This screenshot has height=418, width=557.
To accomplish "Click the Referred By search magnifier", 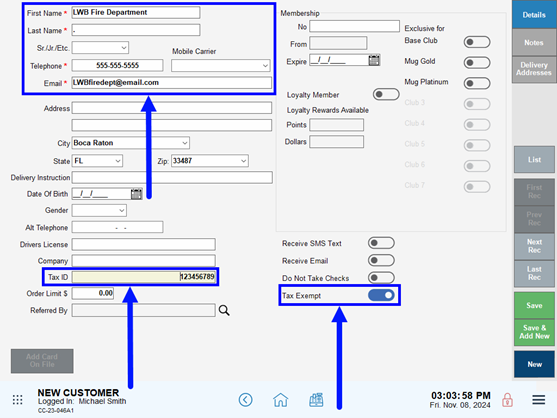I will pyautogui.click(x=224, y=310).
